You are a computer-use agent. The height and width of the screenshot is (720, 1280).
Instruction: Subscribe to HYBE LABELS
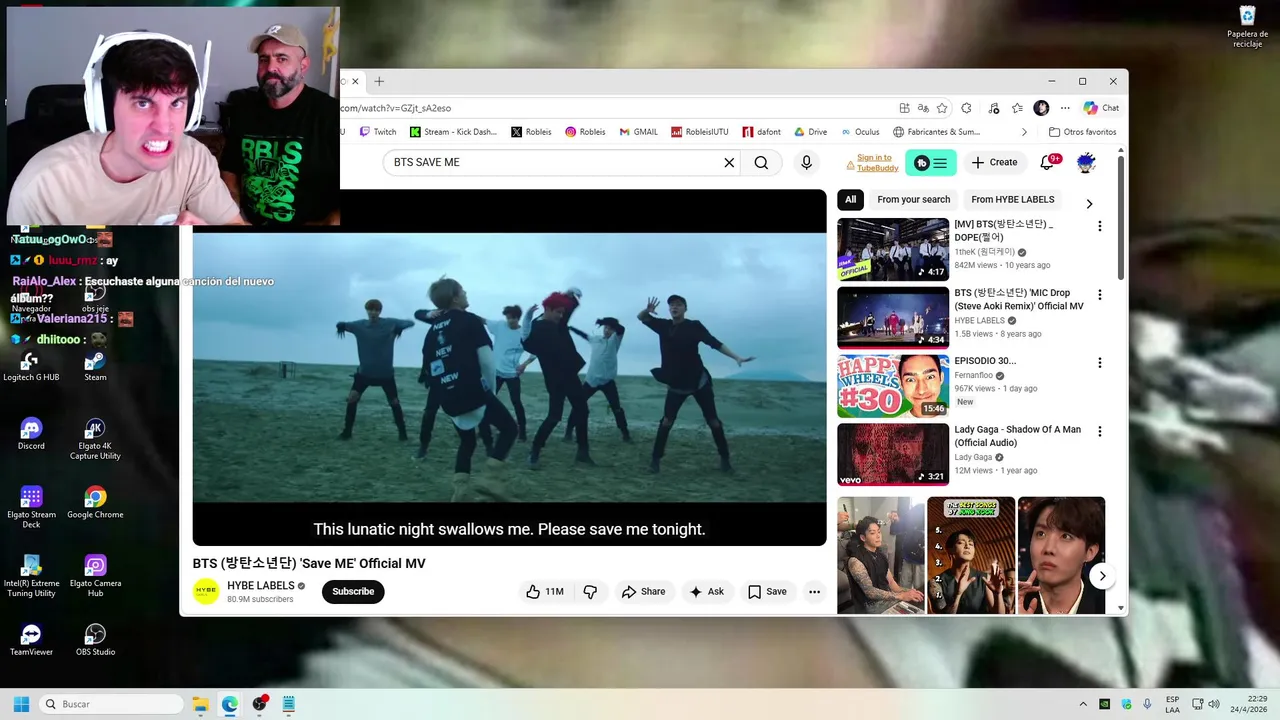pyautogui.click(x=353, y=592)
